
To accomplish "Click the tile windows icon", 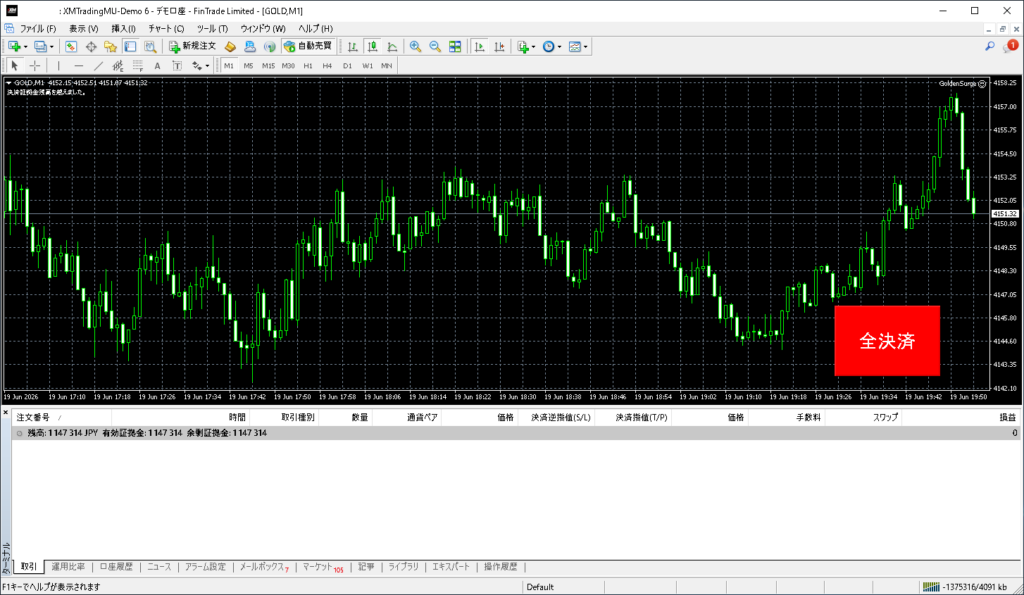I will click(x=455, y=46).
